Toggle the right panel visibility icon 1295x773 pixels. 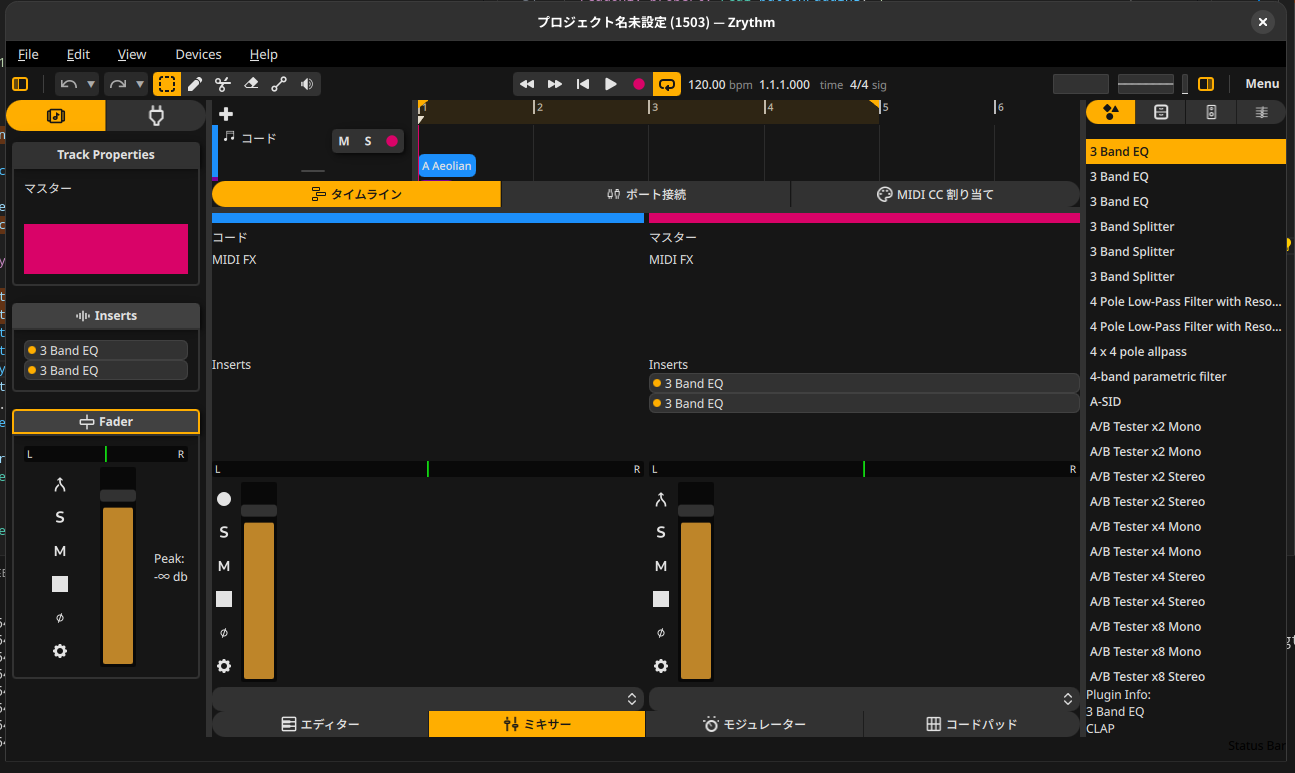tap(1206, 84)
